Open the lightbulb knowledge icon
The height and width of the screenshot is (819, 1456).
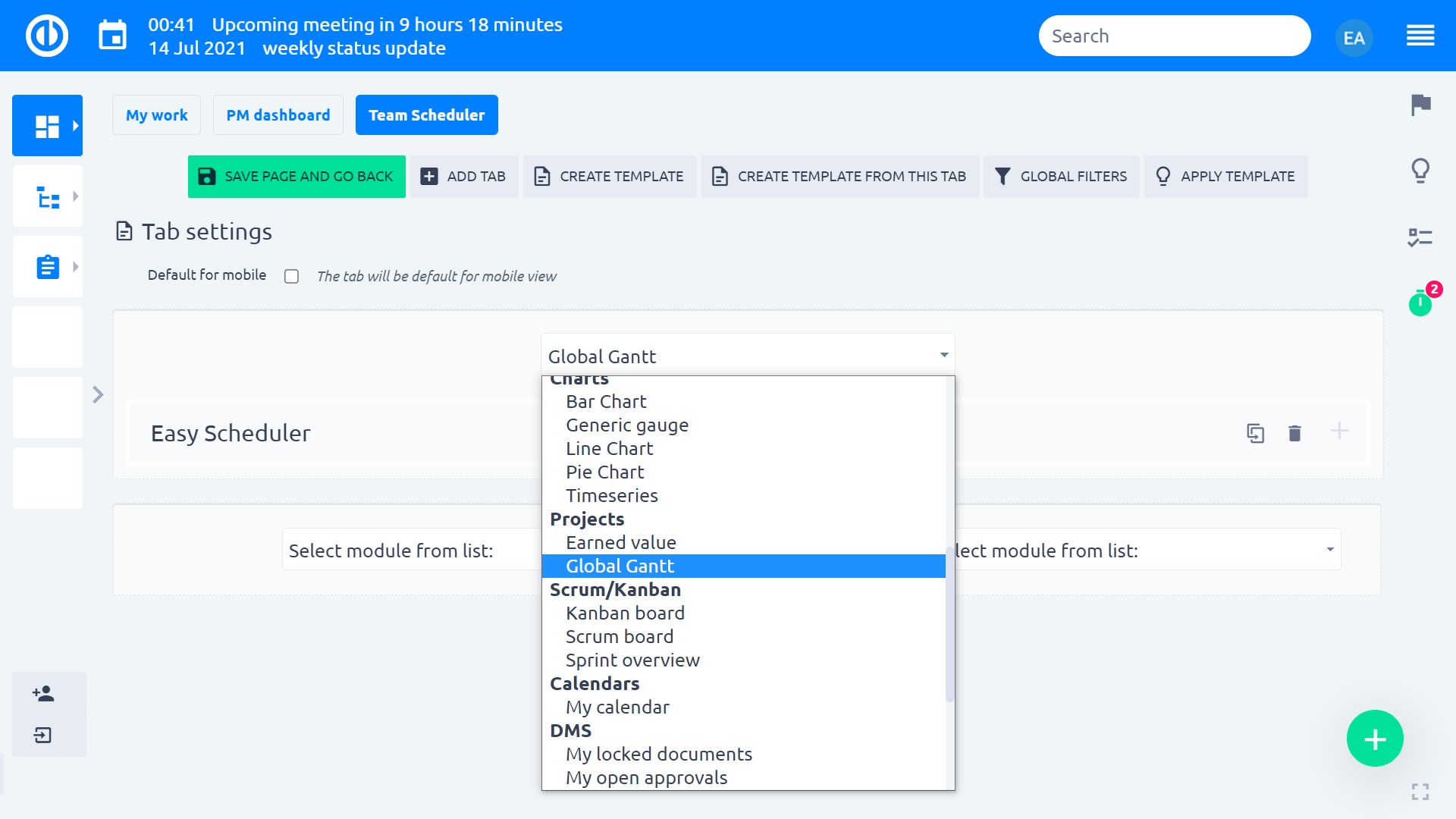click(1420, 171)
